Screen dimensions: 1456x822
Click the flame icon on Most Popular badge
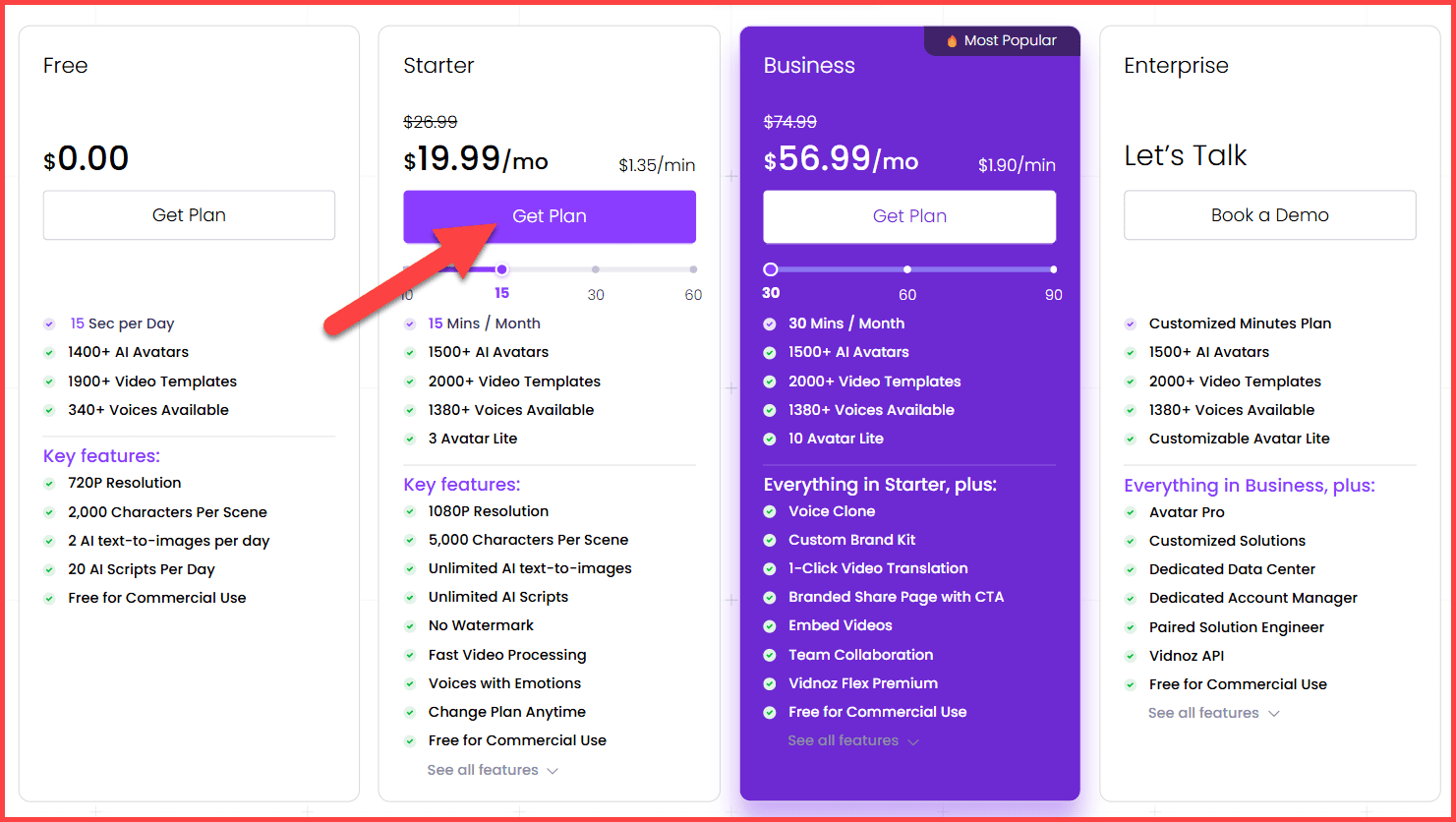(952, 41)
